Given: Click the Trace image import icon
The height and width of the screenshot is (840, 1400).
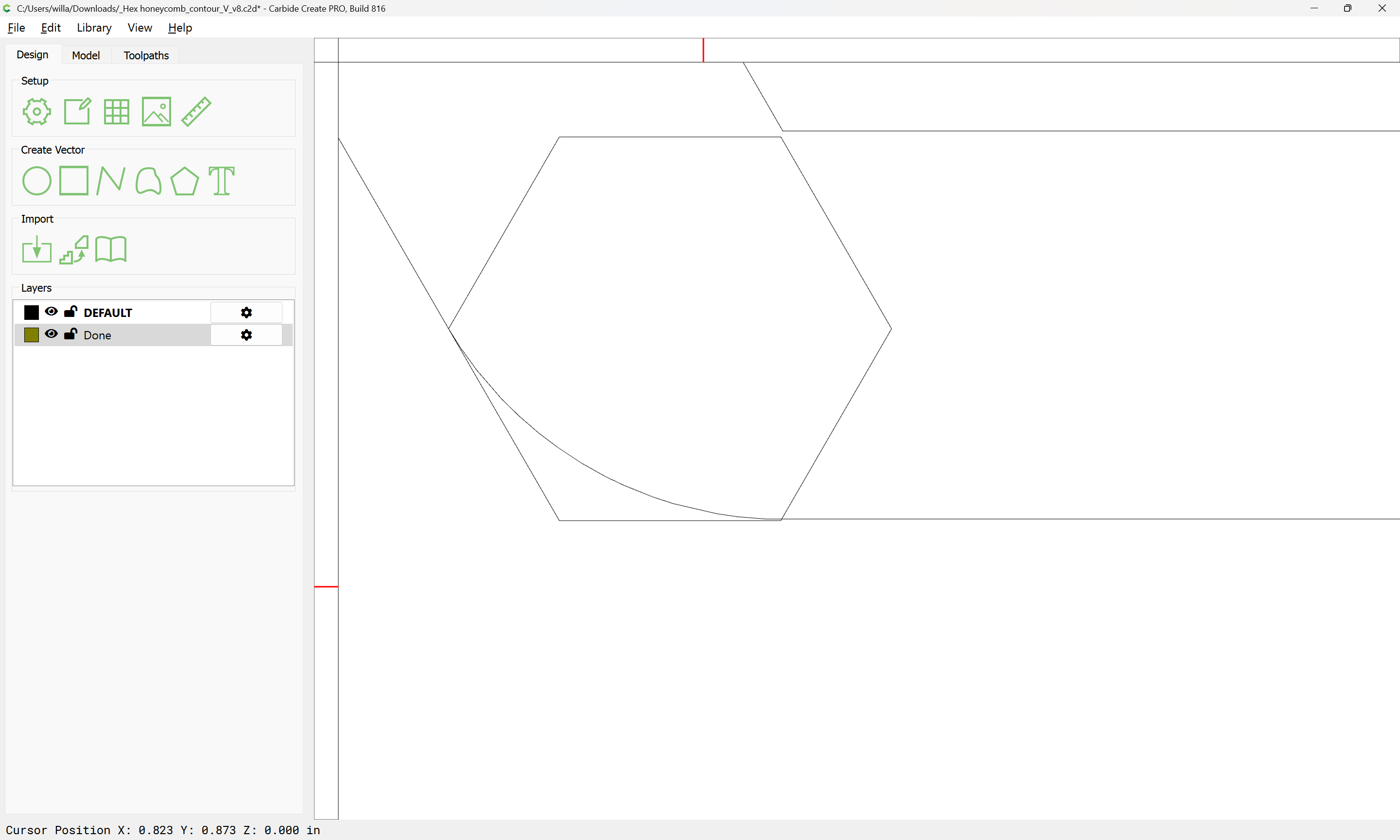Looking at the screenshot, I should [74, 250].
